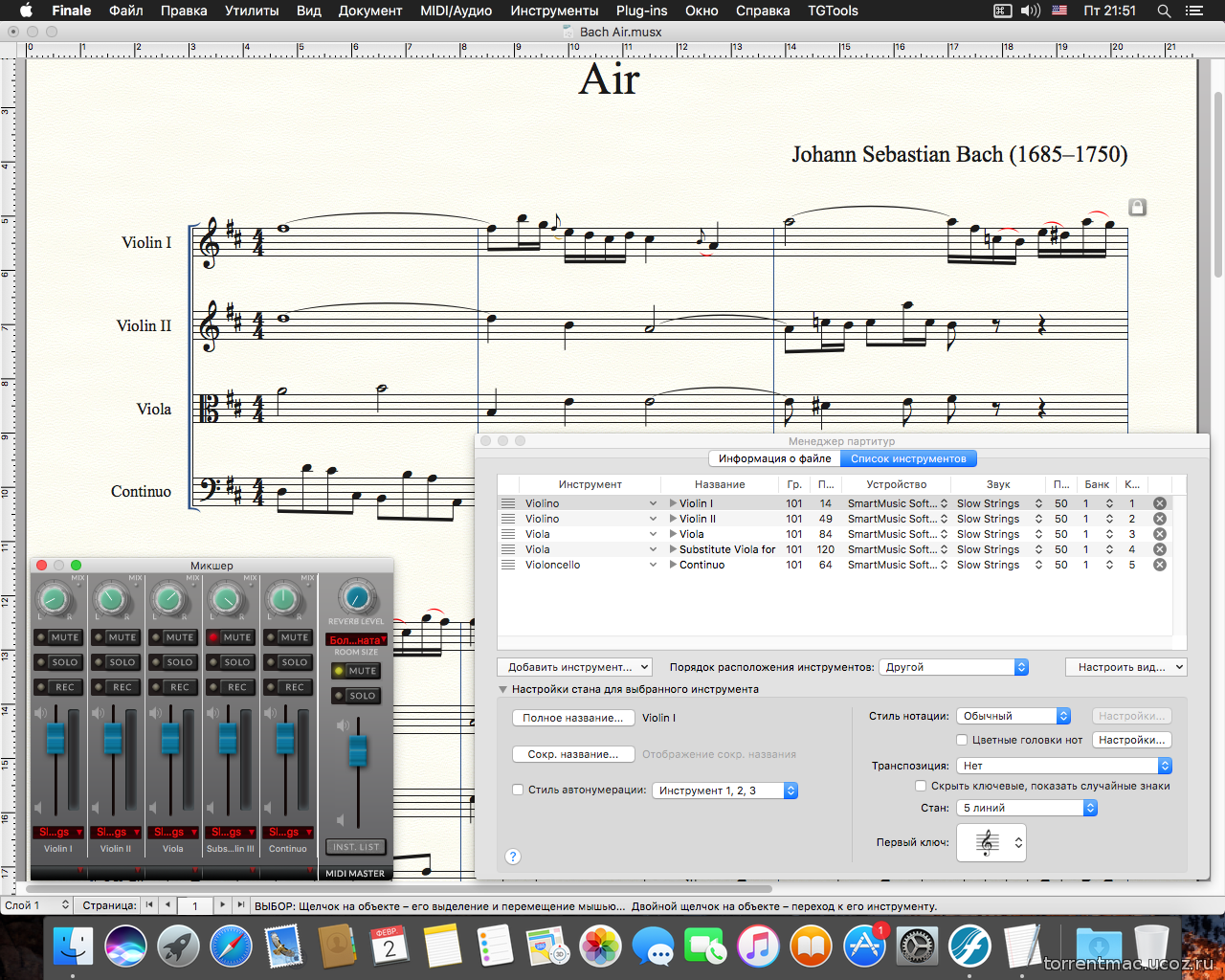Expand the Violin II name row triangle
Image resolution: width=1225 pixels, height=980 pixels.
click(673, 519)
